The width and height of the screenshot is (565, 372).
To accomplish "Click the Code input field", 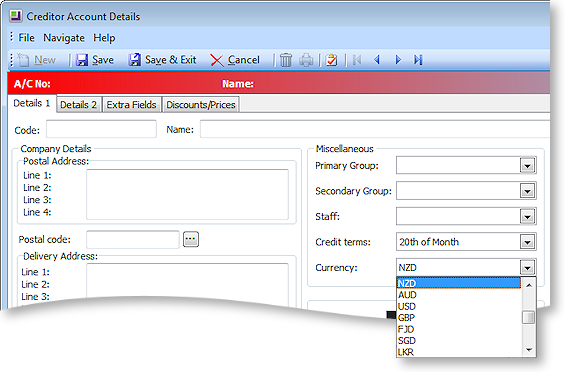I will point(101,129).
